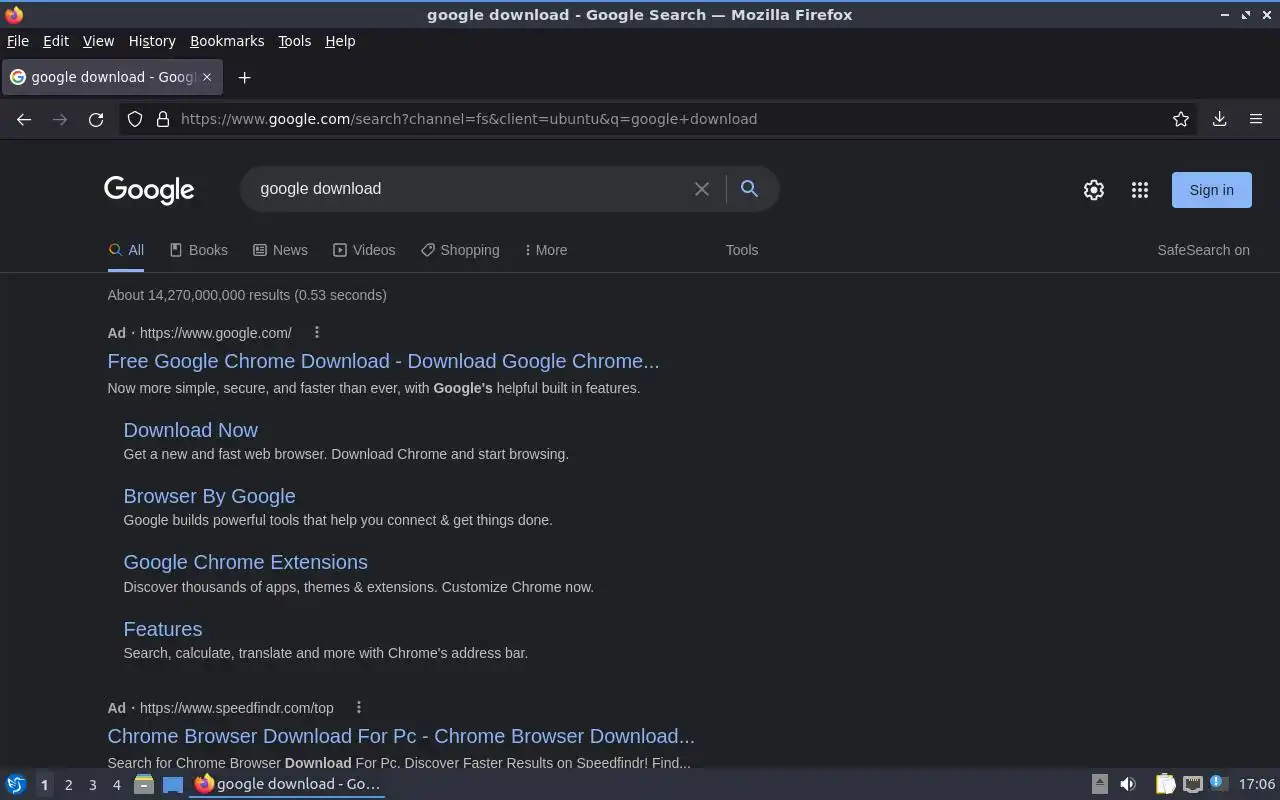Open the Google apps grid

point(1140,190)
